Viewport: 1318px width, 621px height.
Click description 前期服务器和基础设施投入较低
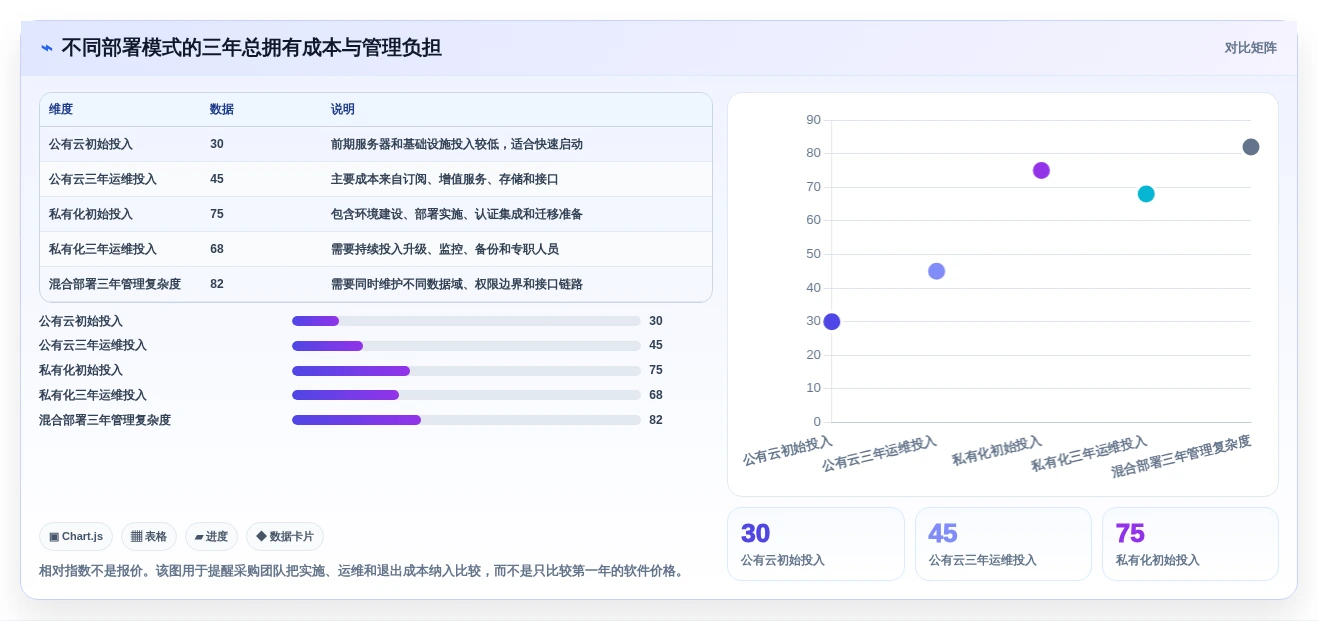tap(457, 144)
